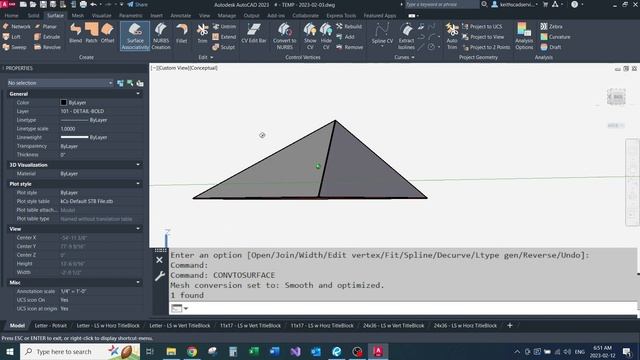Click the Hide CV icon
Viewport: 640px width, 360px height.
click(x=326, y=36)
